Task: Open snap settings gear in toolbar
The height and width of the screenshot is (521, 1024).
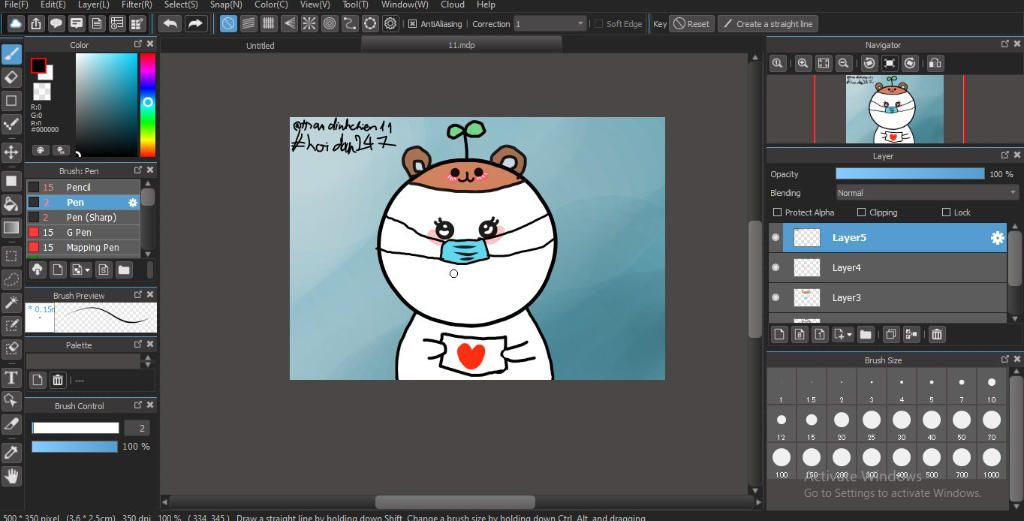Action: 391,24
